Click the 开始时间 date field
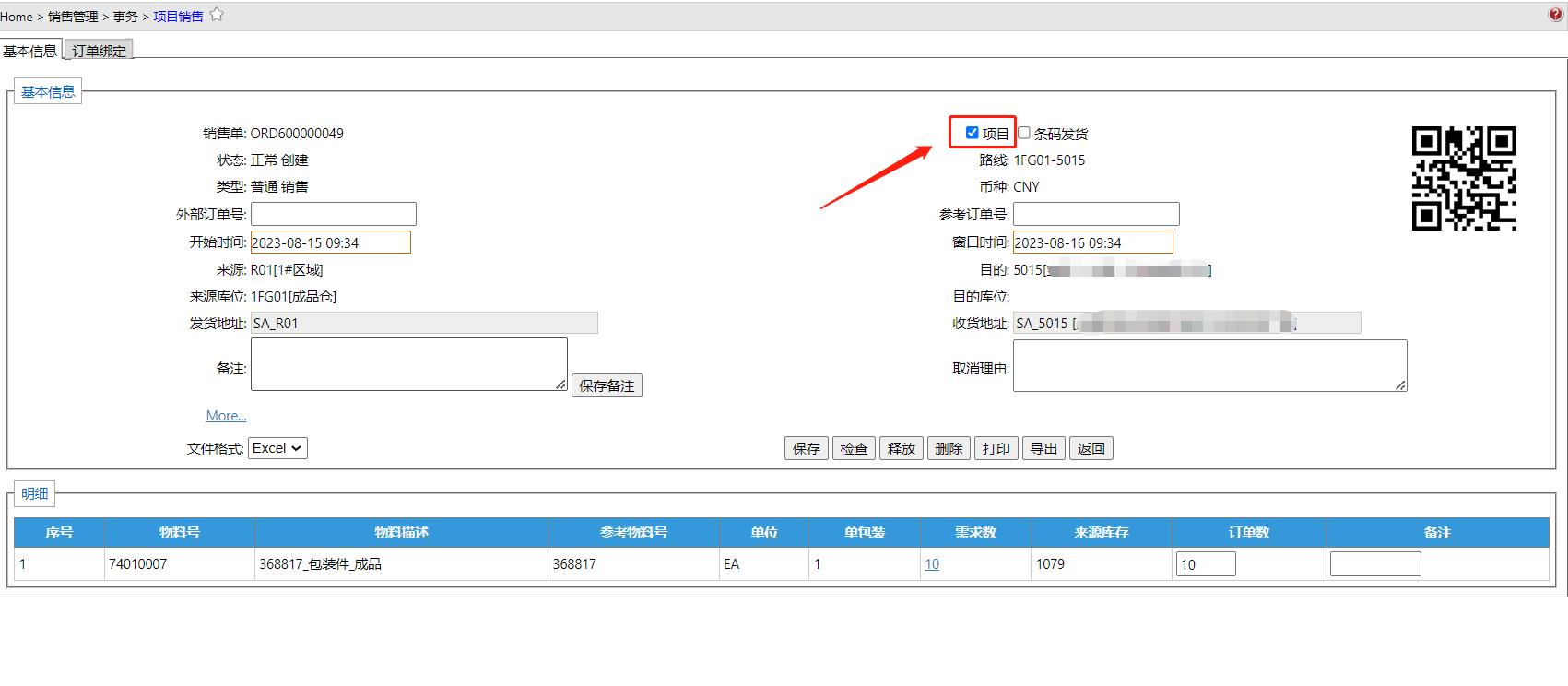Screen dimensions: 1568x686 click(x=331, y=242)
